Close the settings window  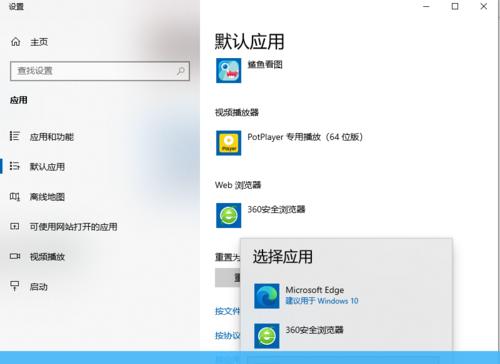484,6
